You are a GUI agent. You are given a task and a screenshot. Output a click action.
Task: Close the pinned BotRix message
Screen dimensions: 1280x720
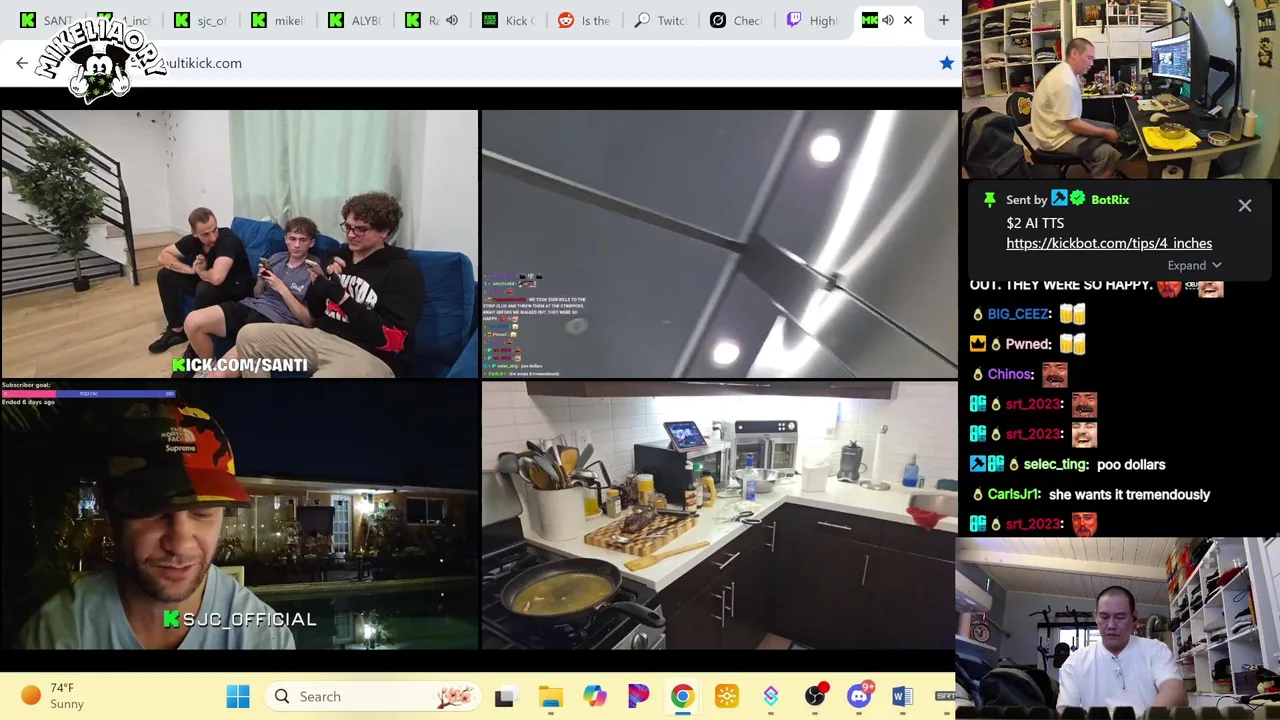[x=1245, y=206]
